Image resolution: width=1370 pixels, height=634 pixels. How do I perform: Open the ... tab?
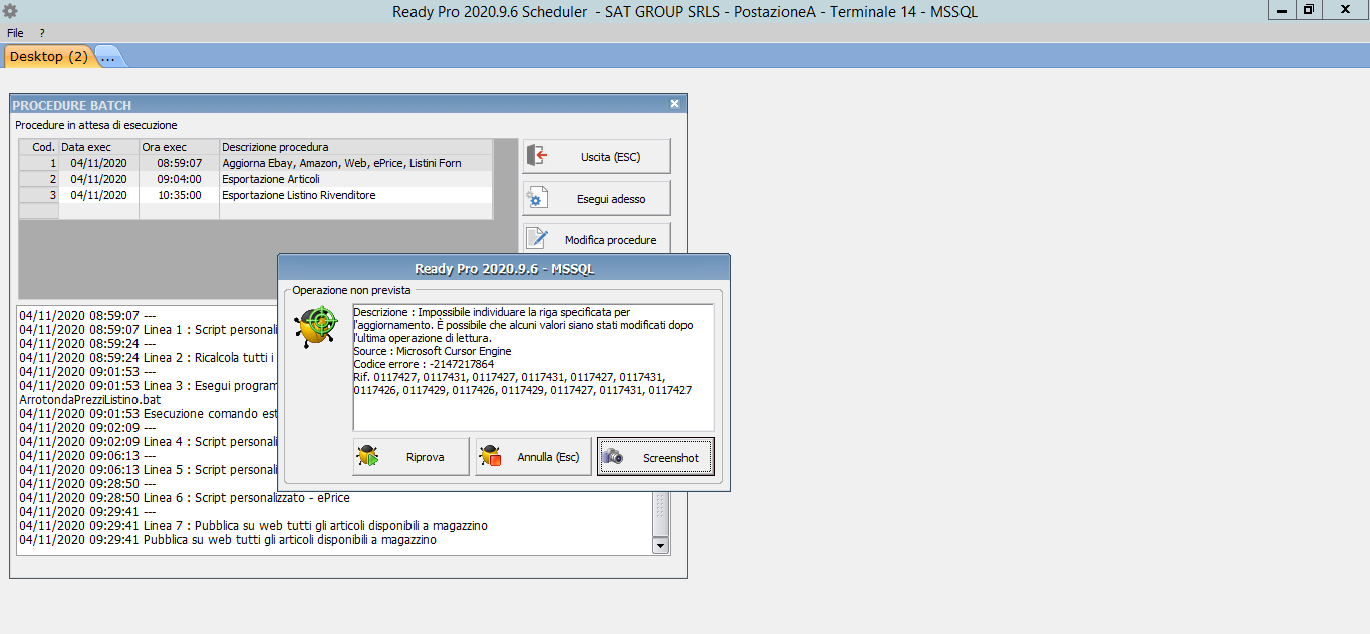(x=108, y=57)
